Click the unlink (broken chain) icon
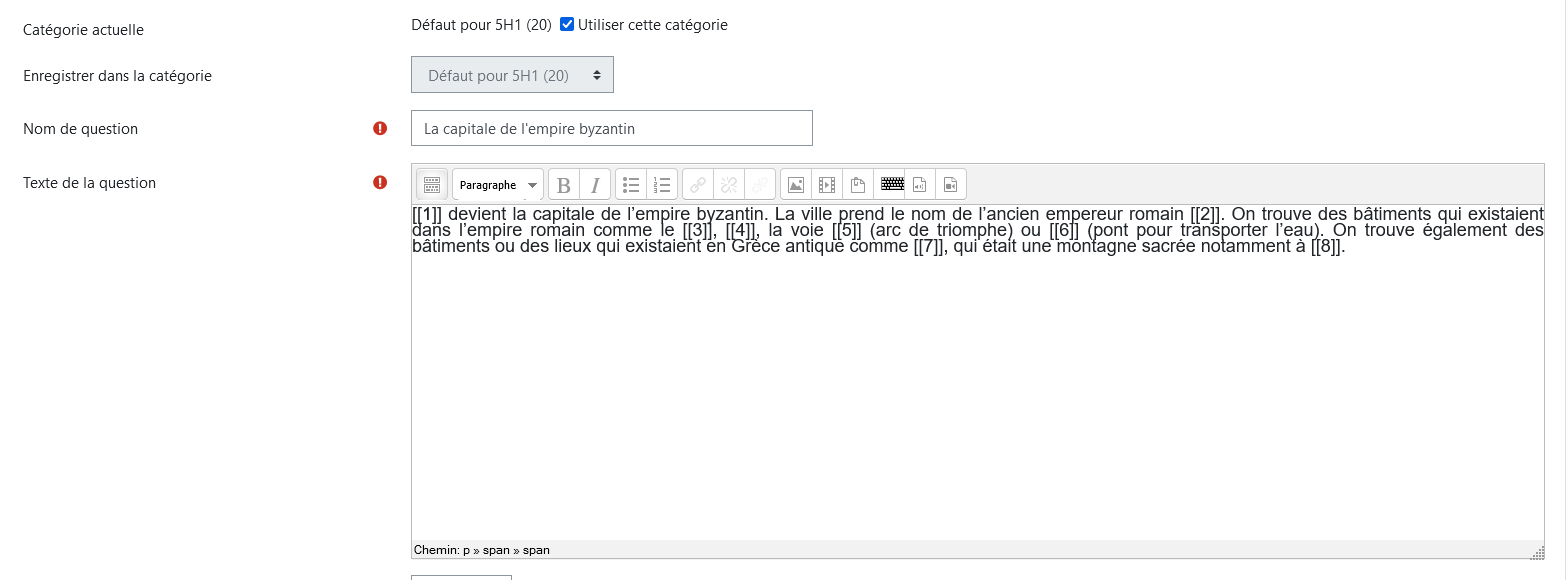Viewport: 1568px width, 580px height. (729, 184)
